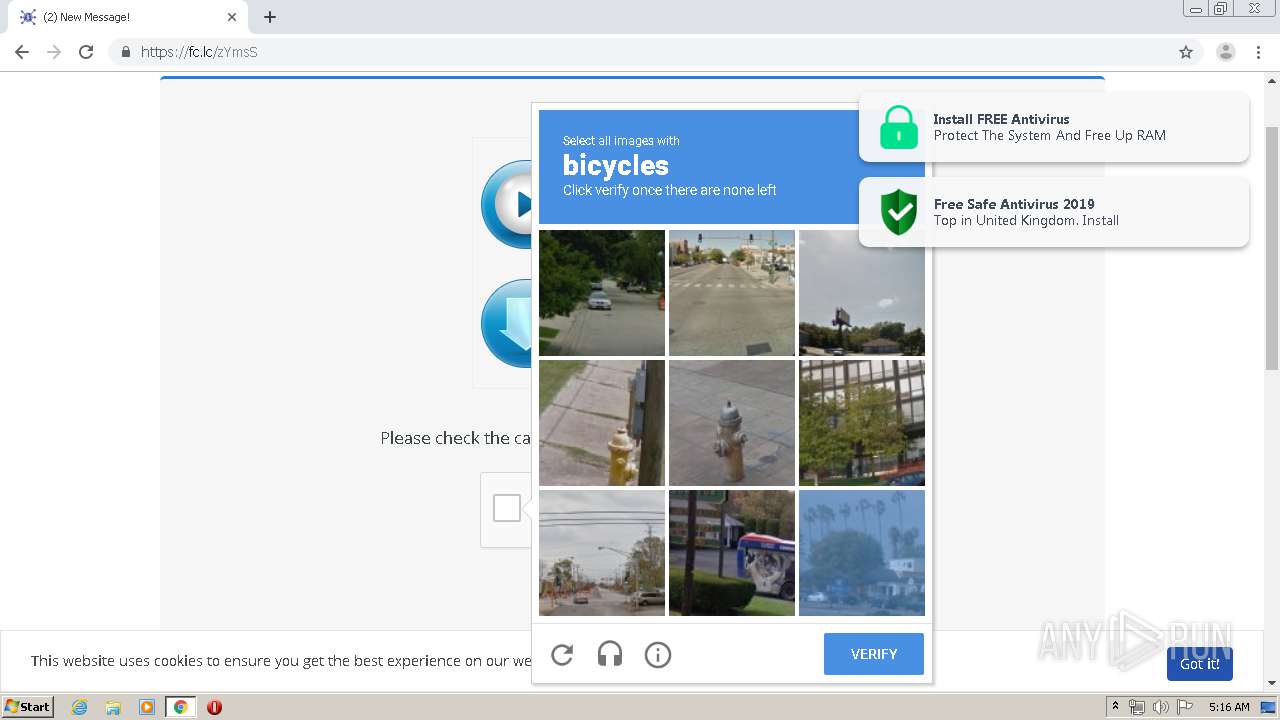Open captcha help info icon
The image size is (1280, 720).
click(x=658, y=655)
